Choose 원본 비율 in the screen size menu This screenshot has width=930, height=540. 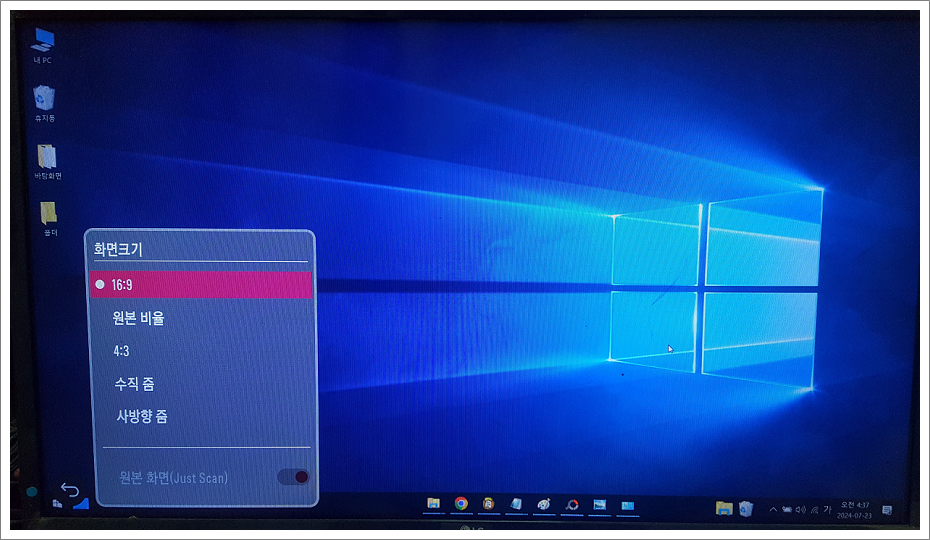coord(138,318)
